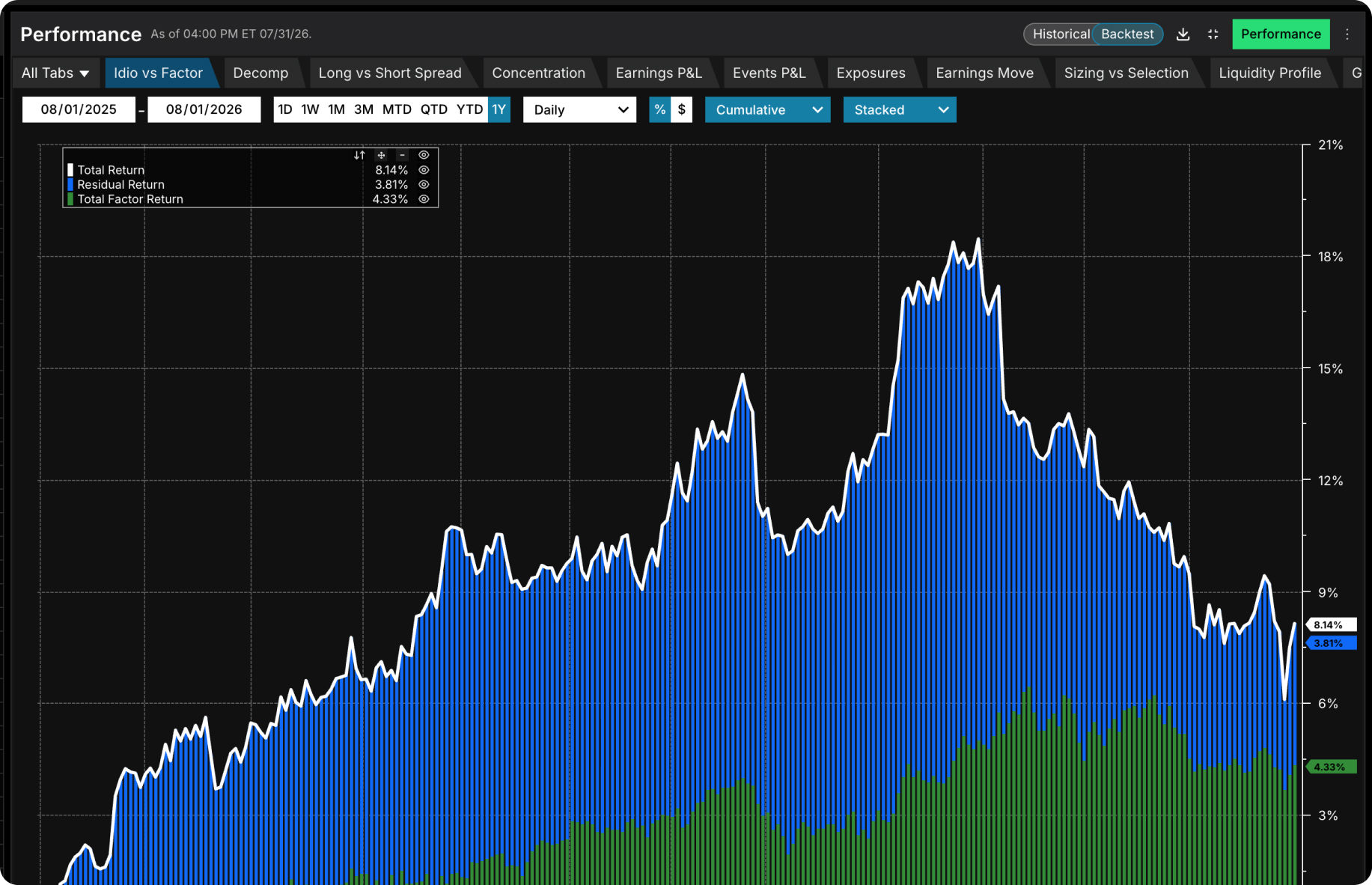Select the 1Y time range
Screen dimensions: 1372x885
click(x=499, y=110)
